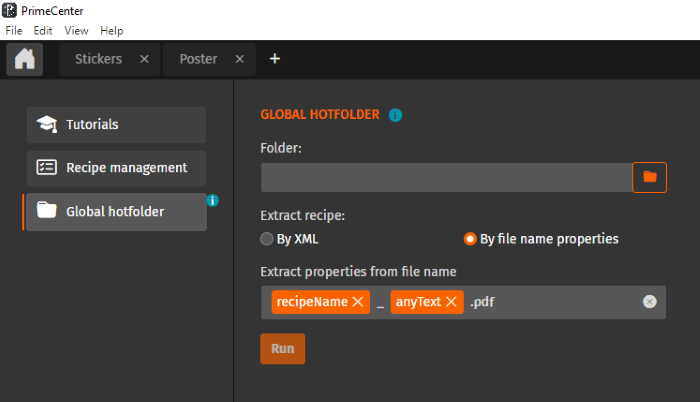Click the Extract properties from file name label

(x=358, y=272)
